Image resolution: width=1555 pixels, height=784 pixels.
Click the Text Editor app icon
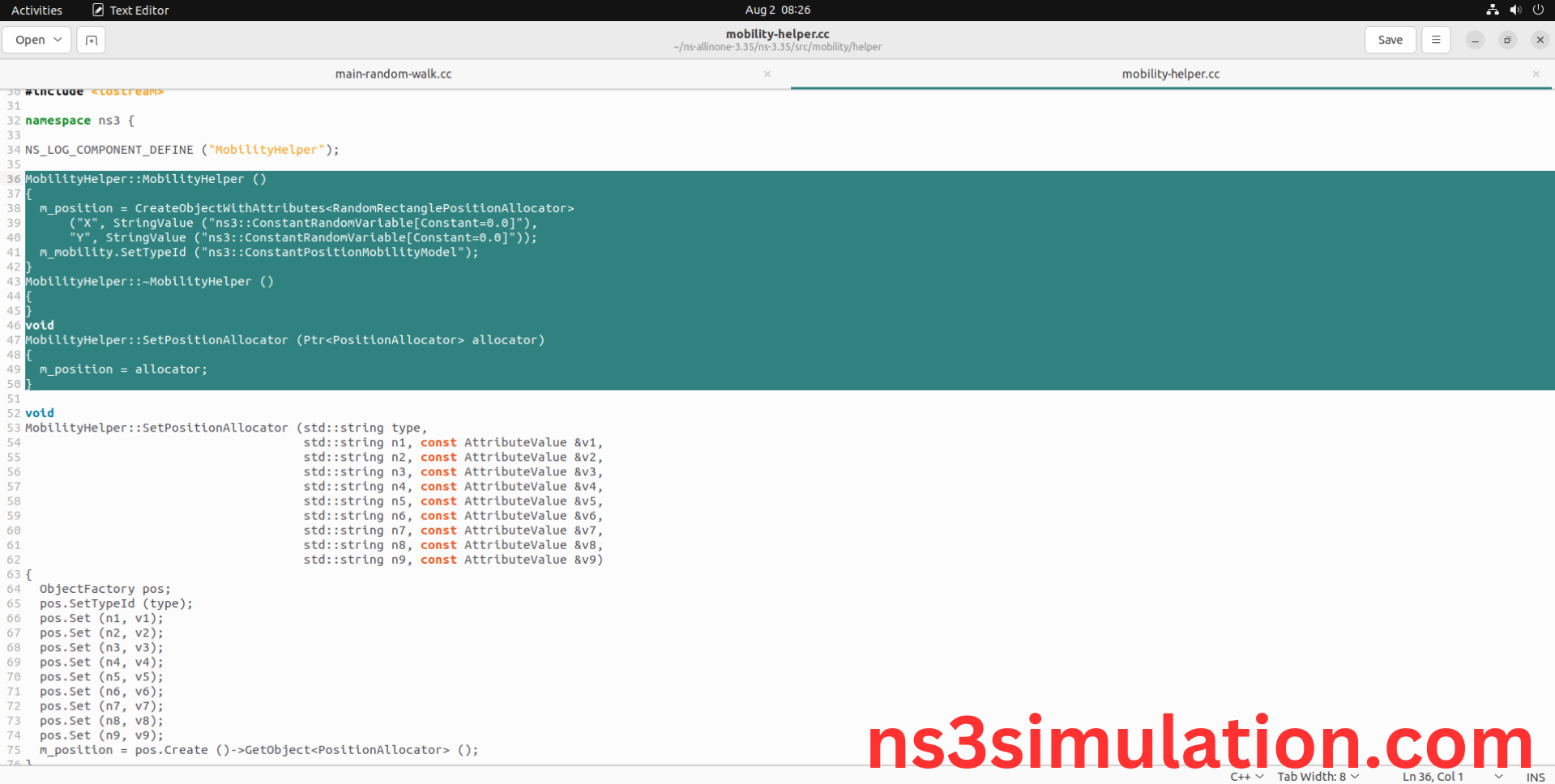point(98,10)
